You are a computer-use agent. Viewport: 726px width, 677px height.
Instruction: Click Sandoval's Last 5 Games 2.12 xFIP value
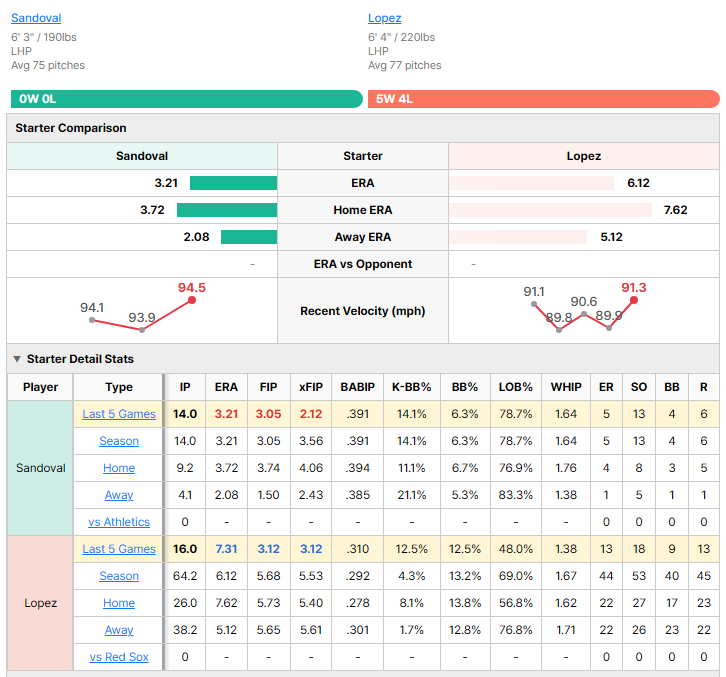coord(311,414)
